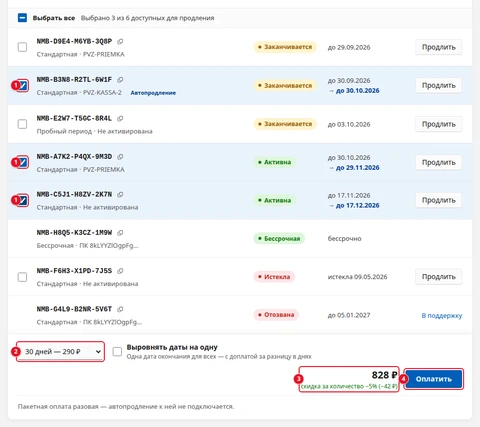
Task: Copy license key NMB-F6H3-X1PD-7J5S
Action: (x=120, y=271)
